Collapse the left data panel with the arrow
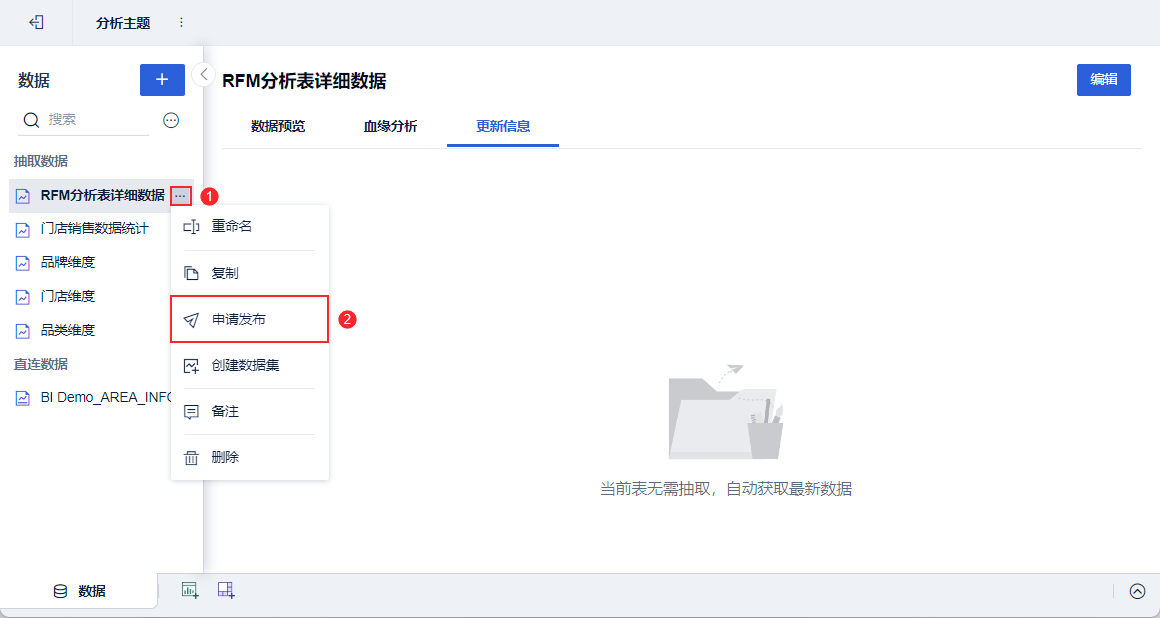The height and width of the screenshot is (618, 1160). coord(204,74)
